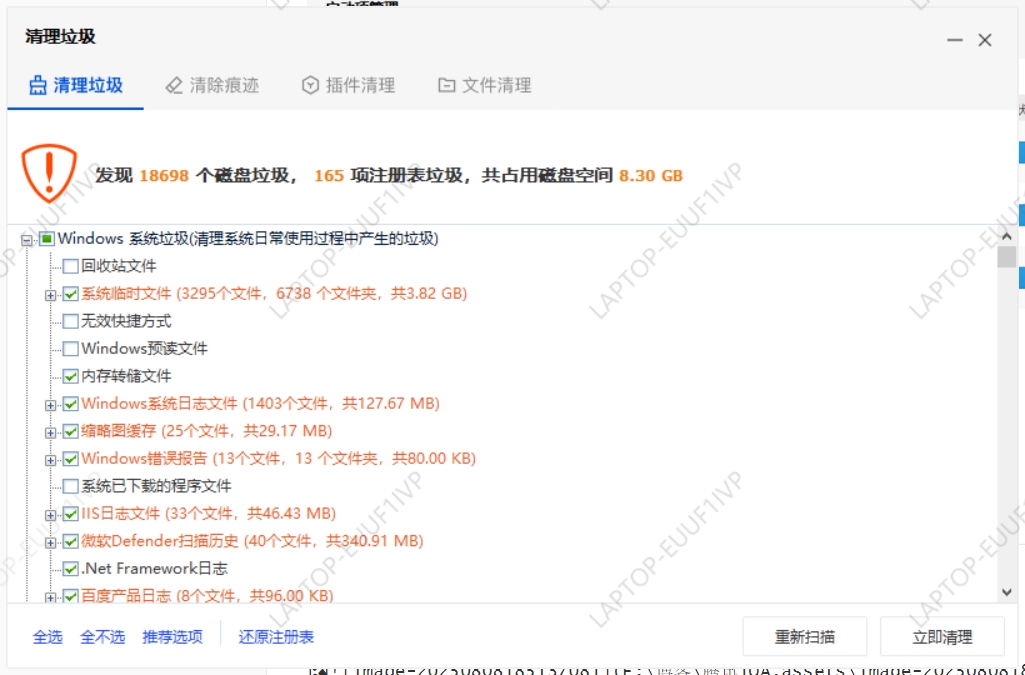This screenshot has width=1025, height=675.
Task: Uncheck the 系统临时文件 checkbox
Action: pos(71,294)
